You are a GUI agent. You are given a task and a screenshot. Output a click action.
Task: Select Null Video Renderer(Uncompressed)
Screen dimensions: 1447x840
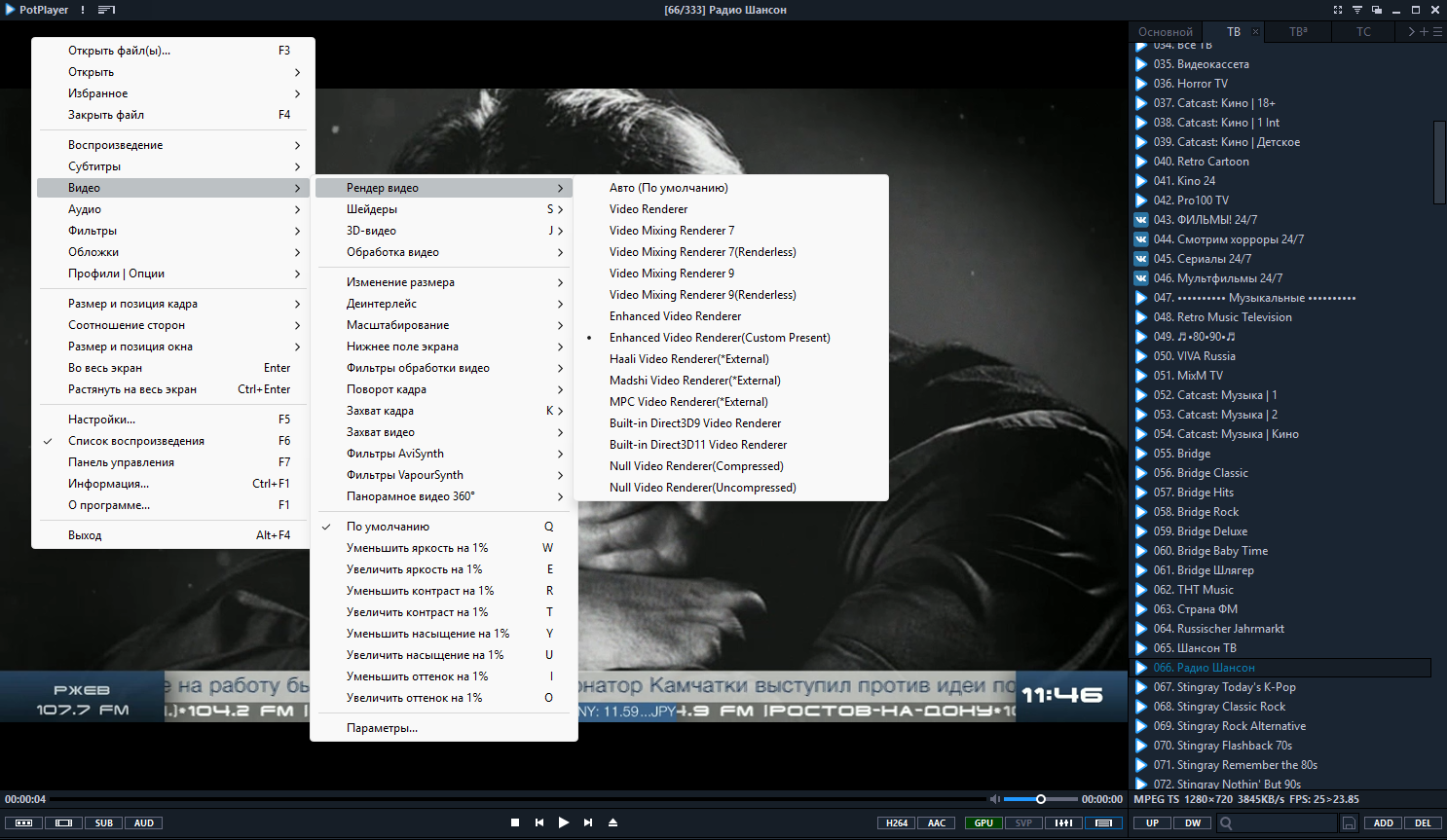[732, 488]
